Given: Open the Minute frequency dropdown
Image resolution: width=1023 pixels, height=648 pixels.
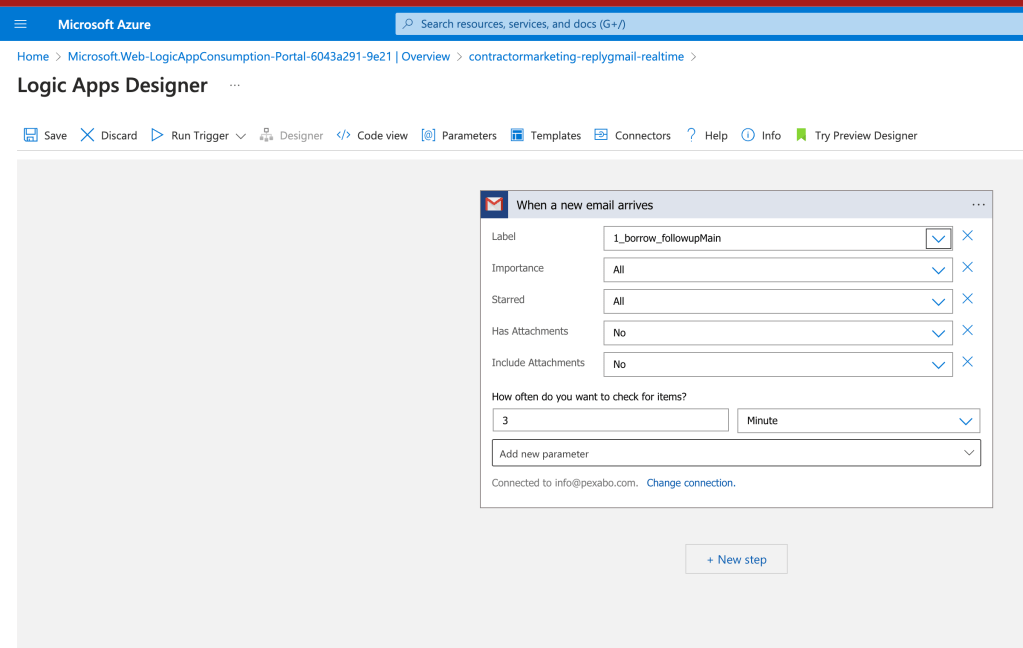Looking at the screenshot, I should click(859, 421).
